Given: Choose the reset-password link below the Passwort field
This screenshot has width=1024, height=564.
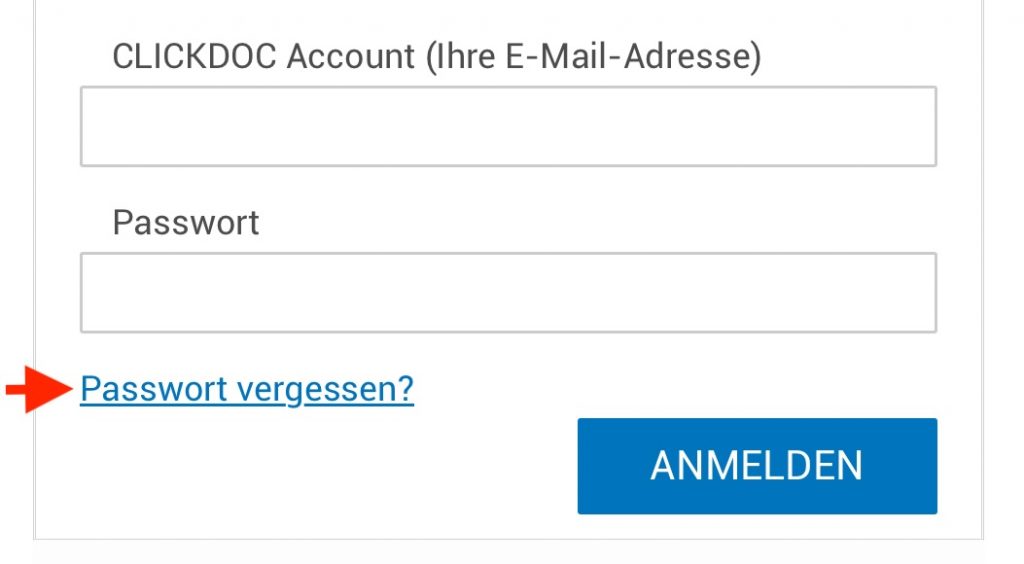Looking at the screenshot, I should pos(247,389).
